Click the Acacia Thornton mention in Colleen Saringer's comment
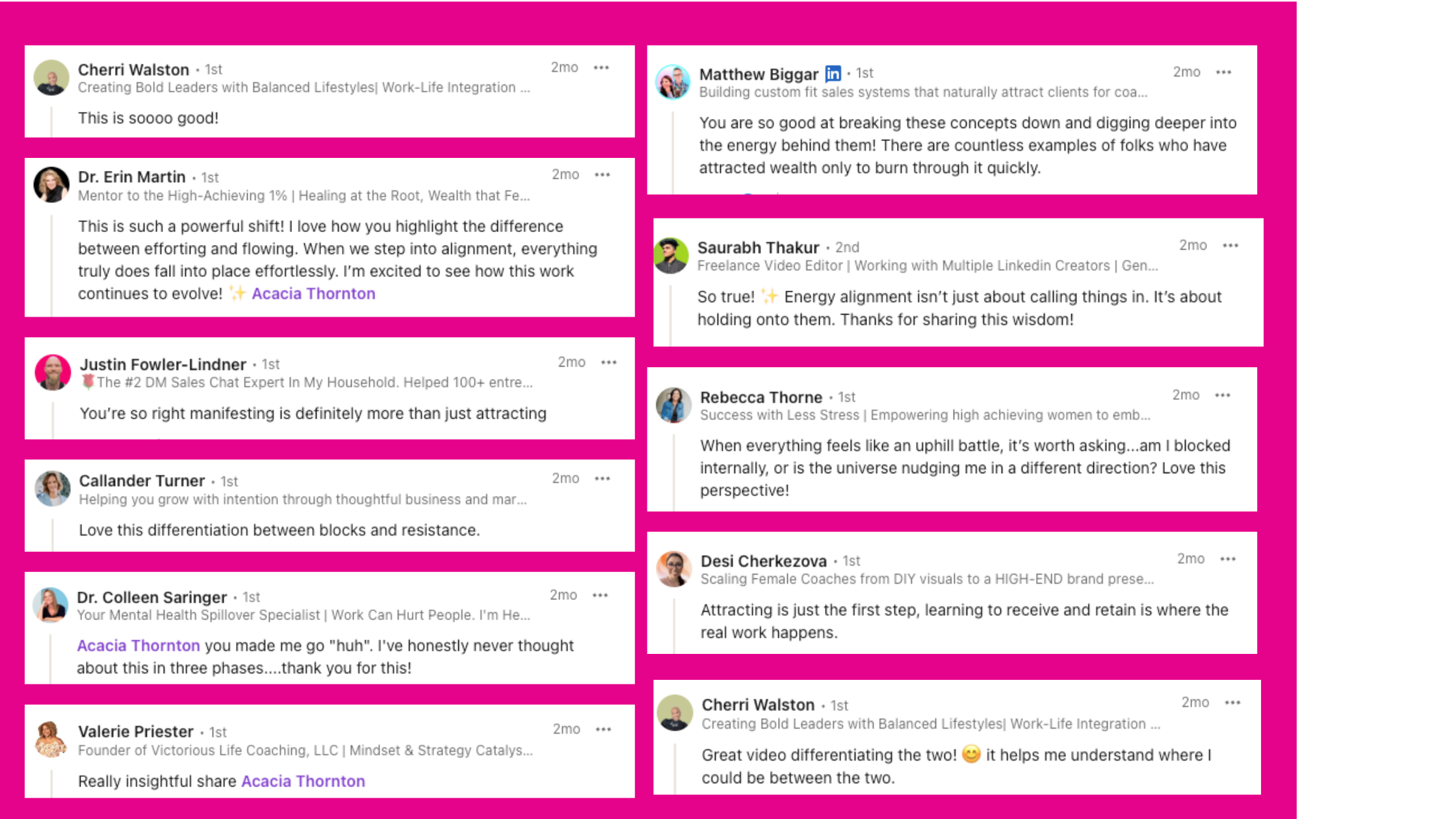The height and width of the screenshot is (819, 1456). (138, 645)
